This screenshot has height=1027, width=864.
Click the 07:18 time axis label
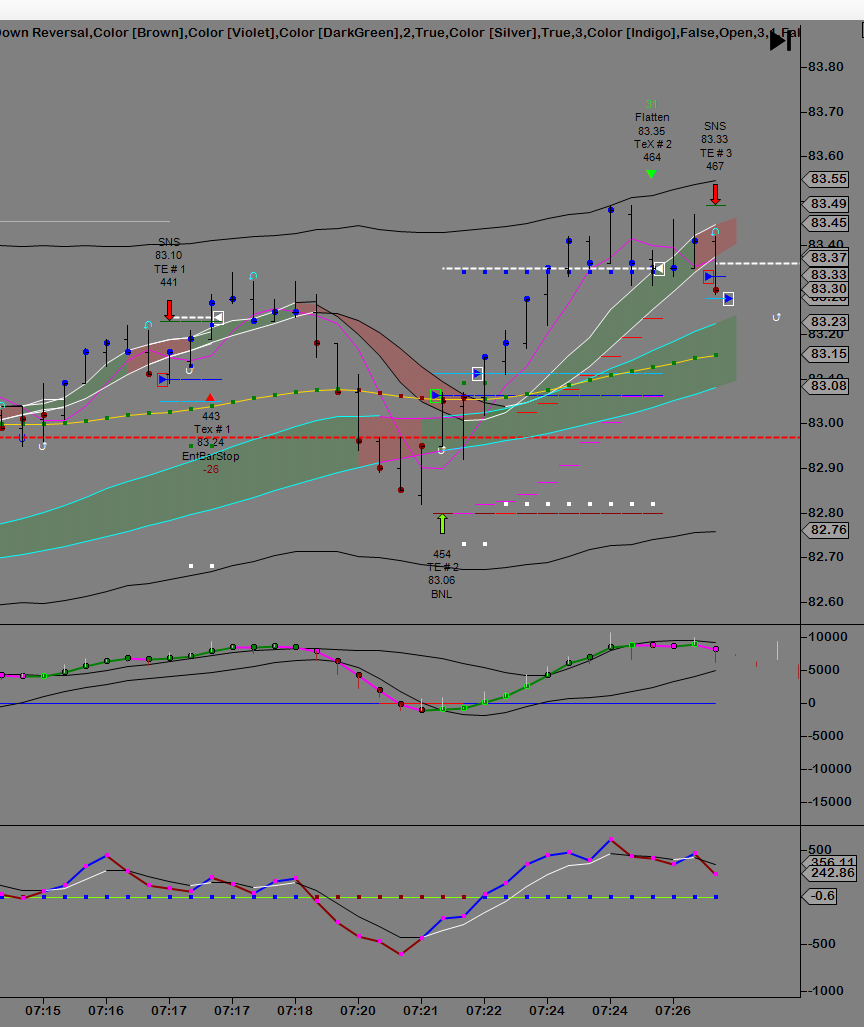click(295, 1011)
